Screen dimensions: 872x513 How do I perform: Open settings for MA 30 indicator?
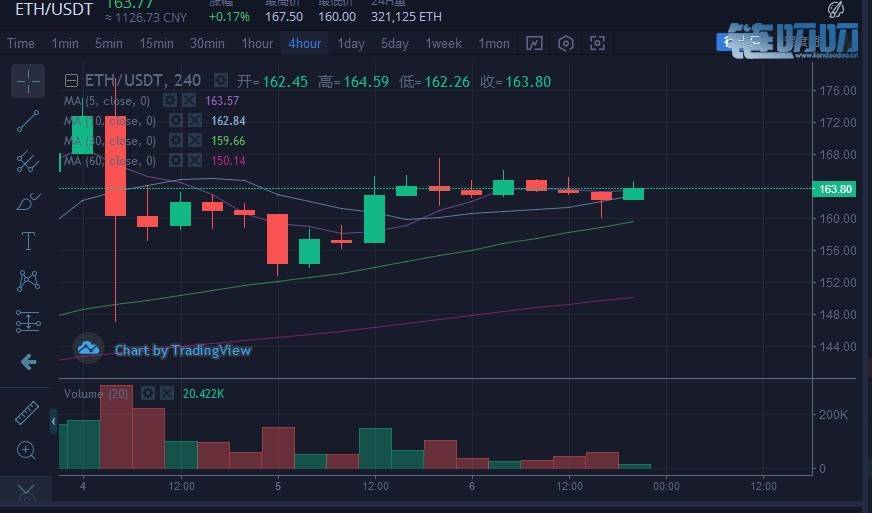[x=176, y=141]
